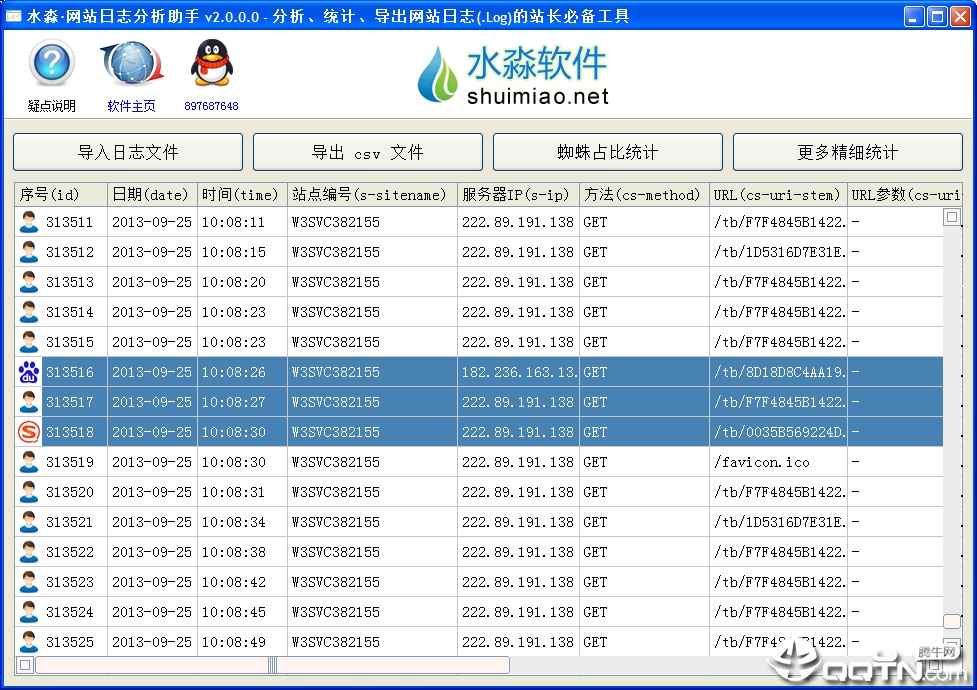The height and width of the screenshot is (690, 977).
Task: Open 软件主页 link text
Action: [x=131, y=106]
